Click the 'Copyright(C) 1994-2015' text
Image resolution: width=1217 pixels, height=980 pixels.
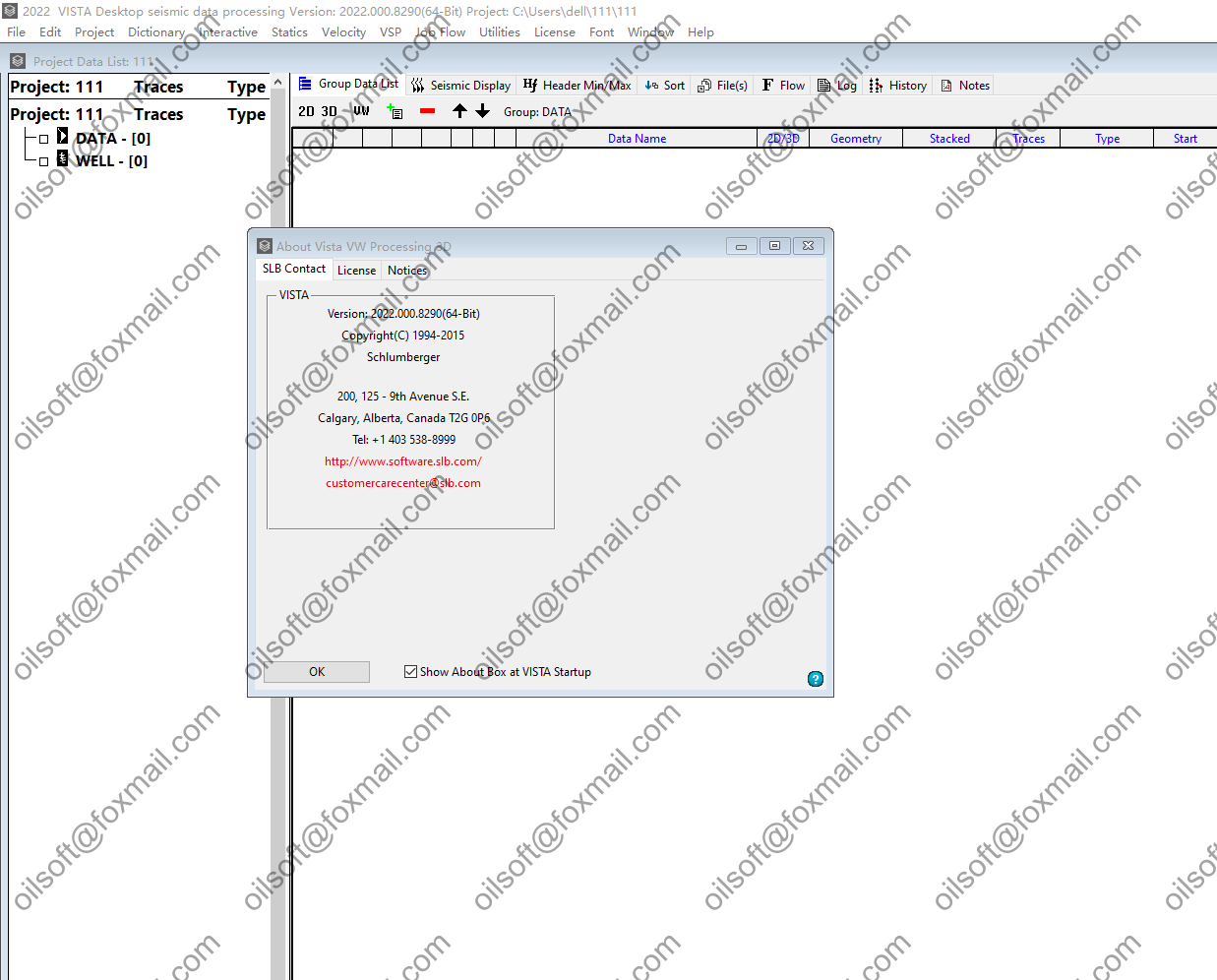[x=403, y=336]
